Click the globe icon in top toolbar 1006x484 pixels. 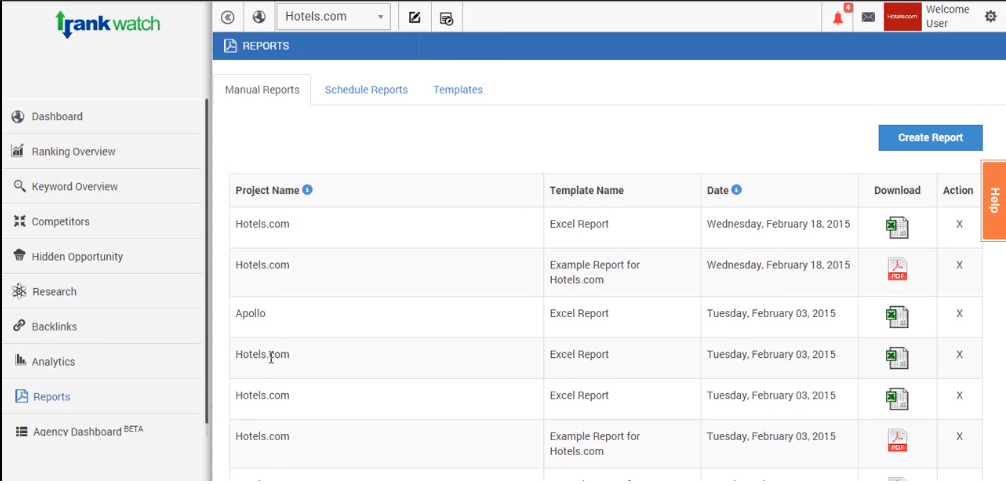point(259,17)
